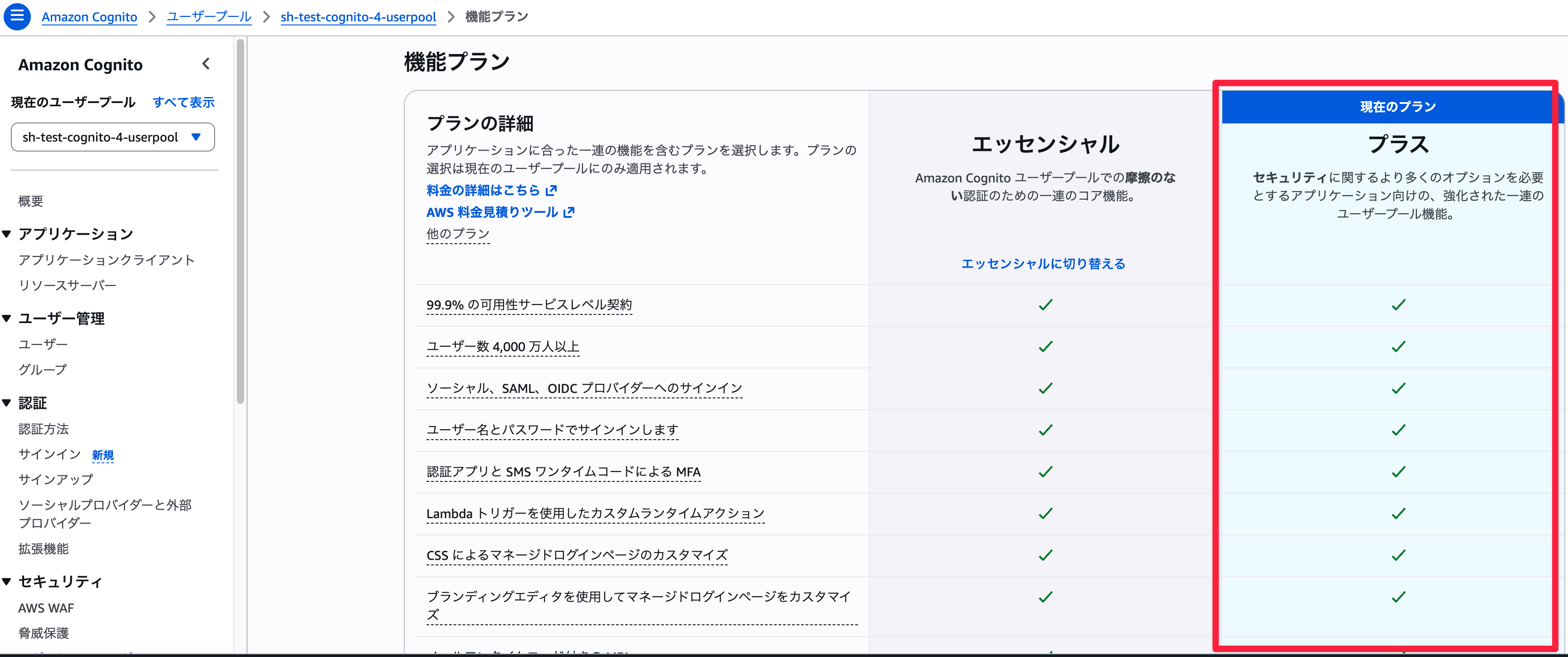Open 脅威保護 in sidebar
The height and width of the screenshot is (657, 1568).
[x=43, y=632]
